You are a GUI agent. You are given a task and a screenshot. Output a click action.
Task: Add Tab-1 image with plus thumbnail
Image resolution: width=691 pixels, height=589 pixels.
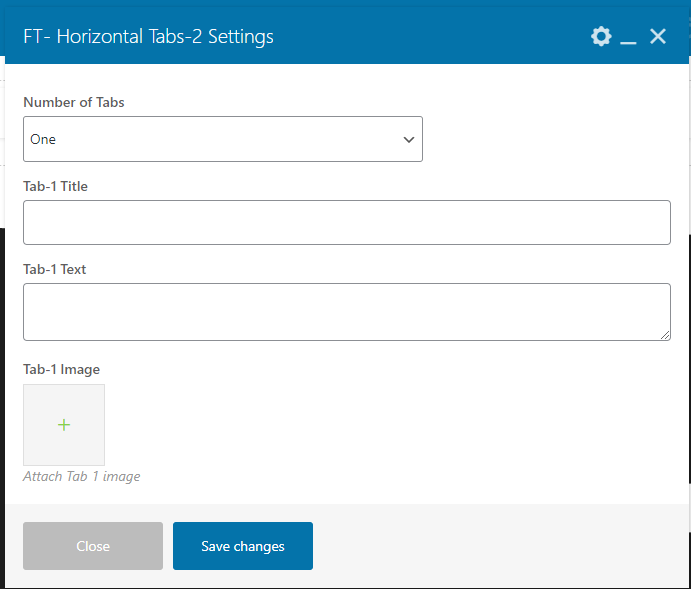click(x=64, y=425)
